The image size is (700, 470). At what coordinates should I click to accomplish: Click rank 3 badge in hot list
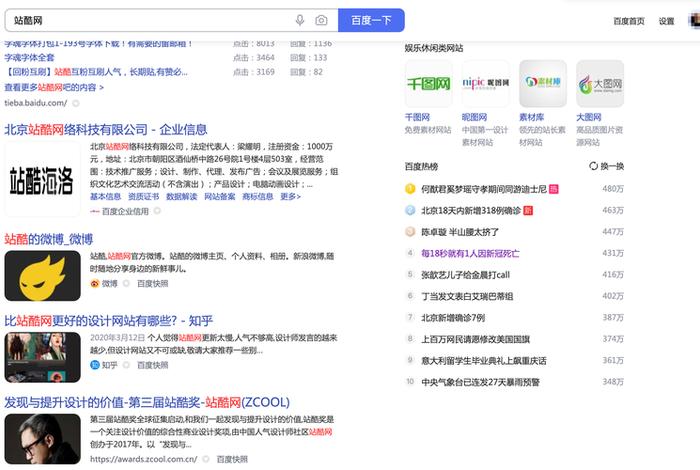410,232
